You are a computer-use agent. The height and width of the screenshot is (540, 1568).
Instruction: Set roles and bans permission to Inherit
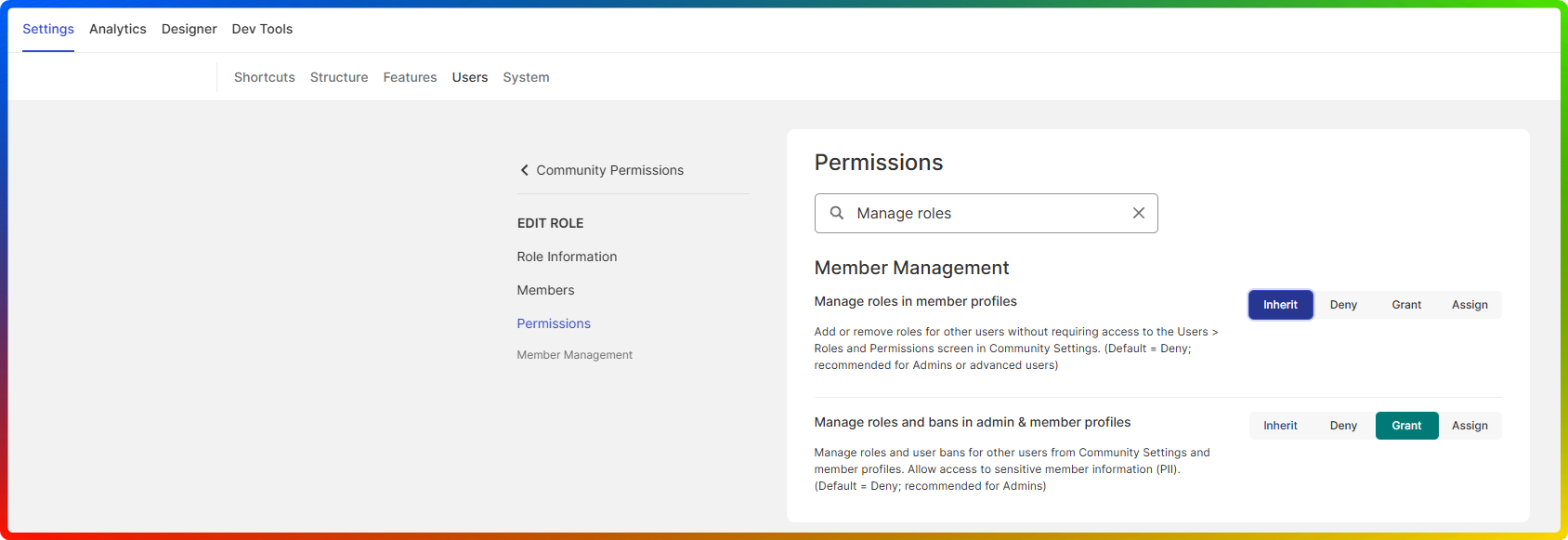[1280, 426]
